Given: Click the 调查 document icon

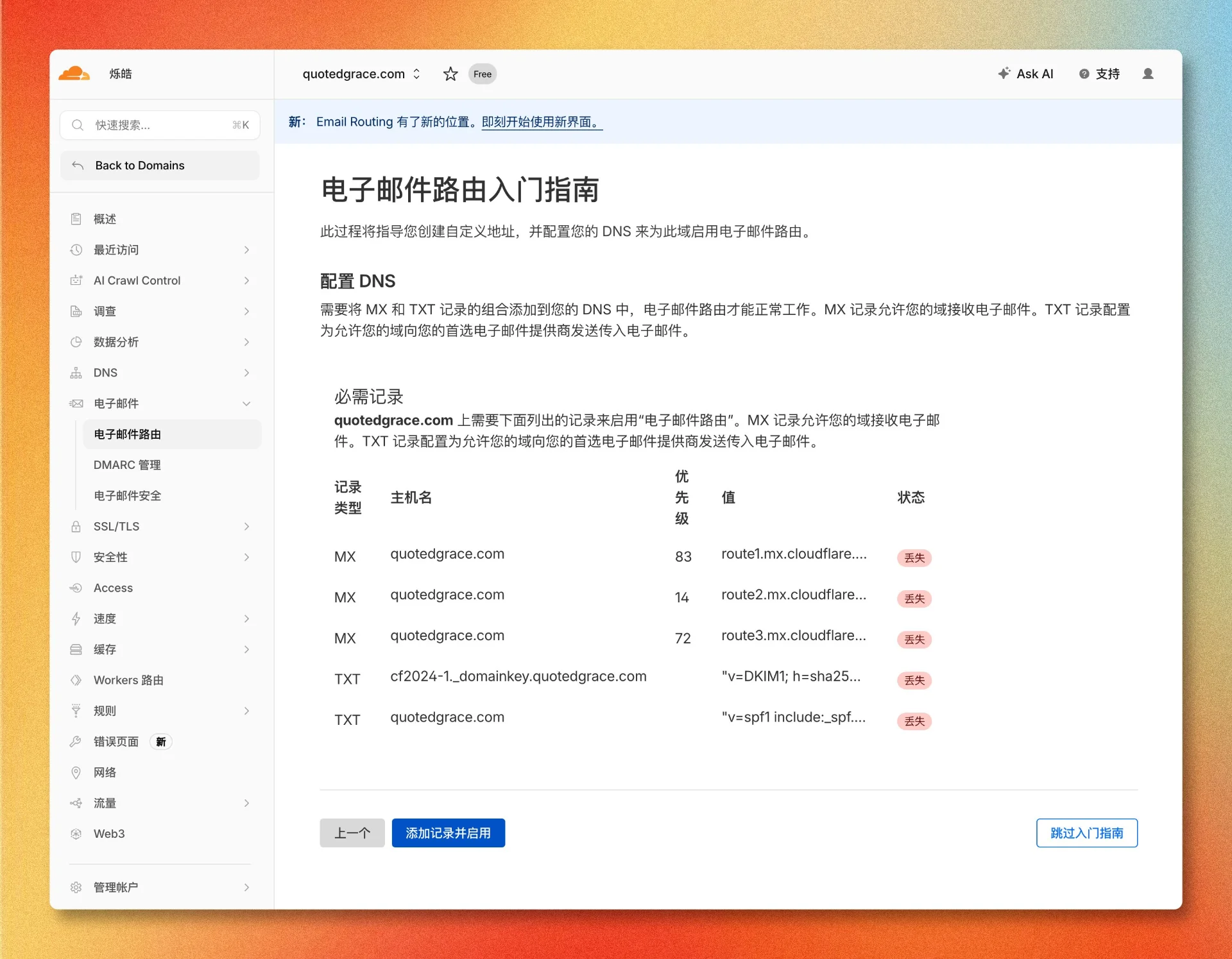Looking at the screenshot, I should pos(76,311).
